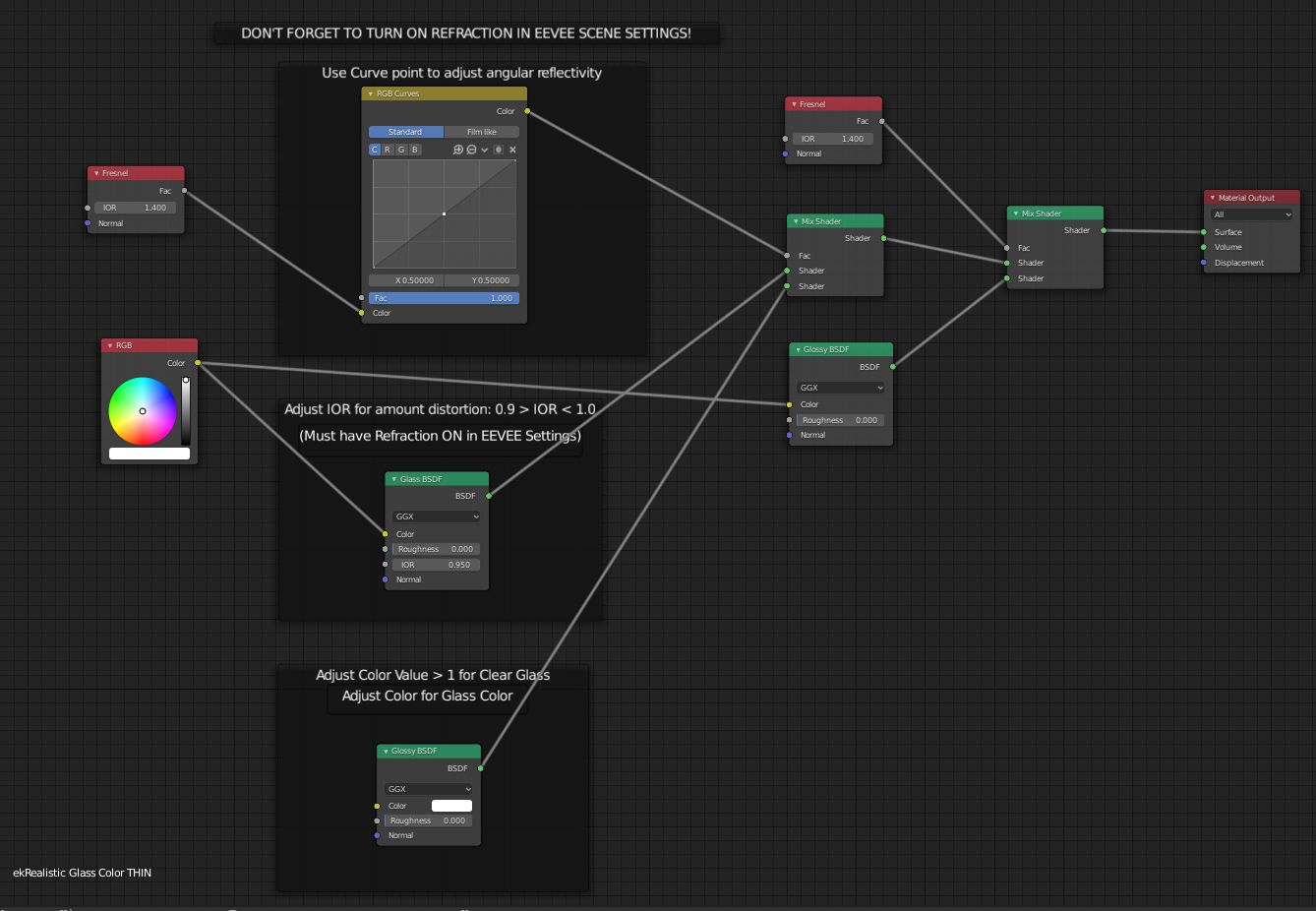This screenshot has height=911, width=1316.
Task: Click 'Use Curve point to adjust angular reflectivity' label
Action: click(x=461, y=73)
